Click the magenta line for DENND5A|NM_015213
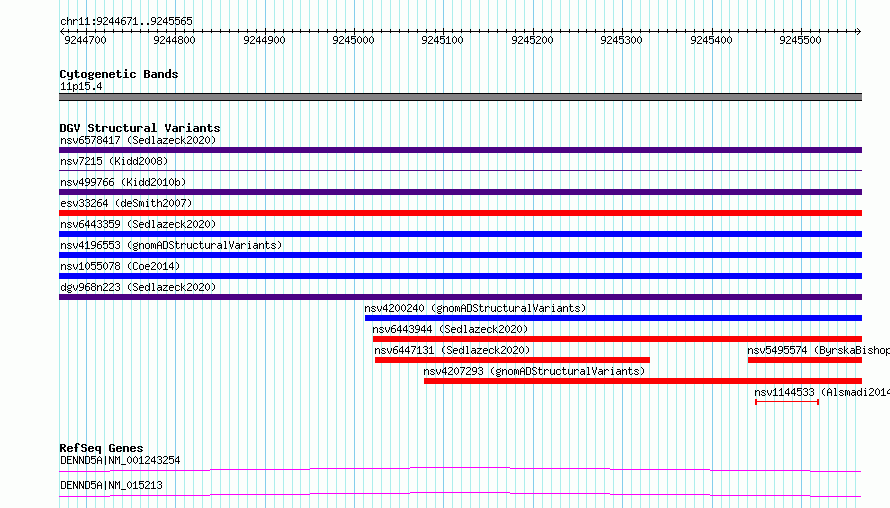The image size is (890, 508). pos(460,494)
